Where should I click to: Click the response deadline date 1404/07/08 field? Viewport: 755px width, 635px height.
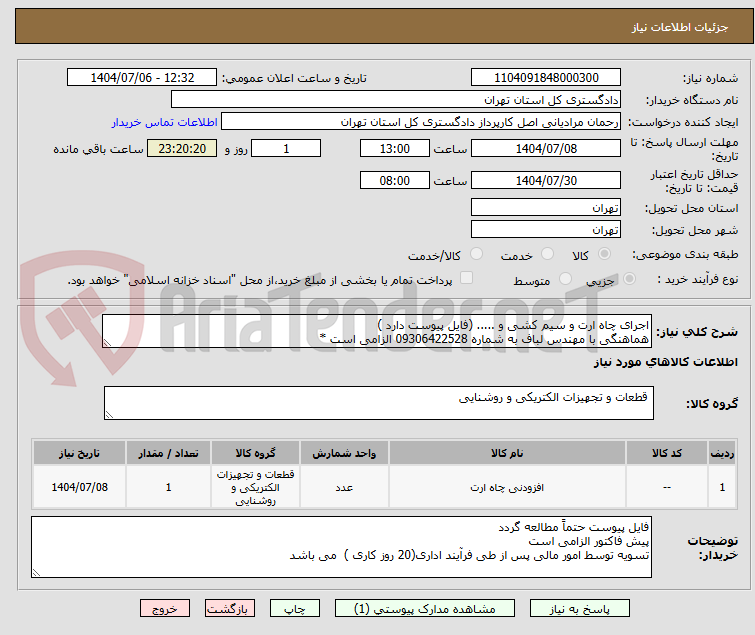546,148
